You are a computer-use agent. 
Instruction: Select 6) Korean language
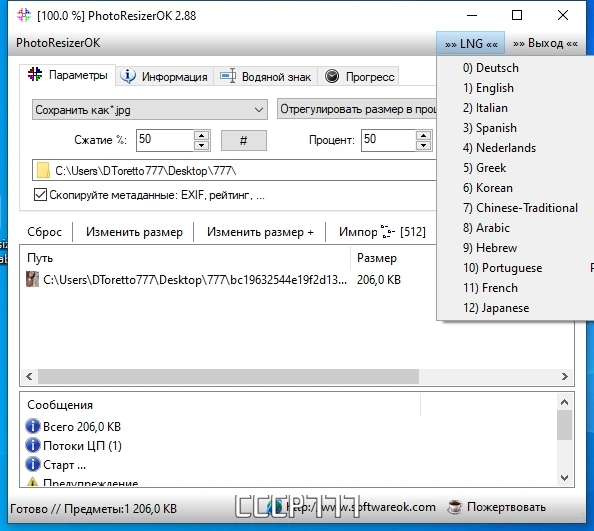(x=515, y=188)
